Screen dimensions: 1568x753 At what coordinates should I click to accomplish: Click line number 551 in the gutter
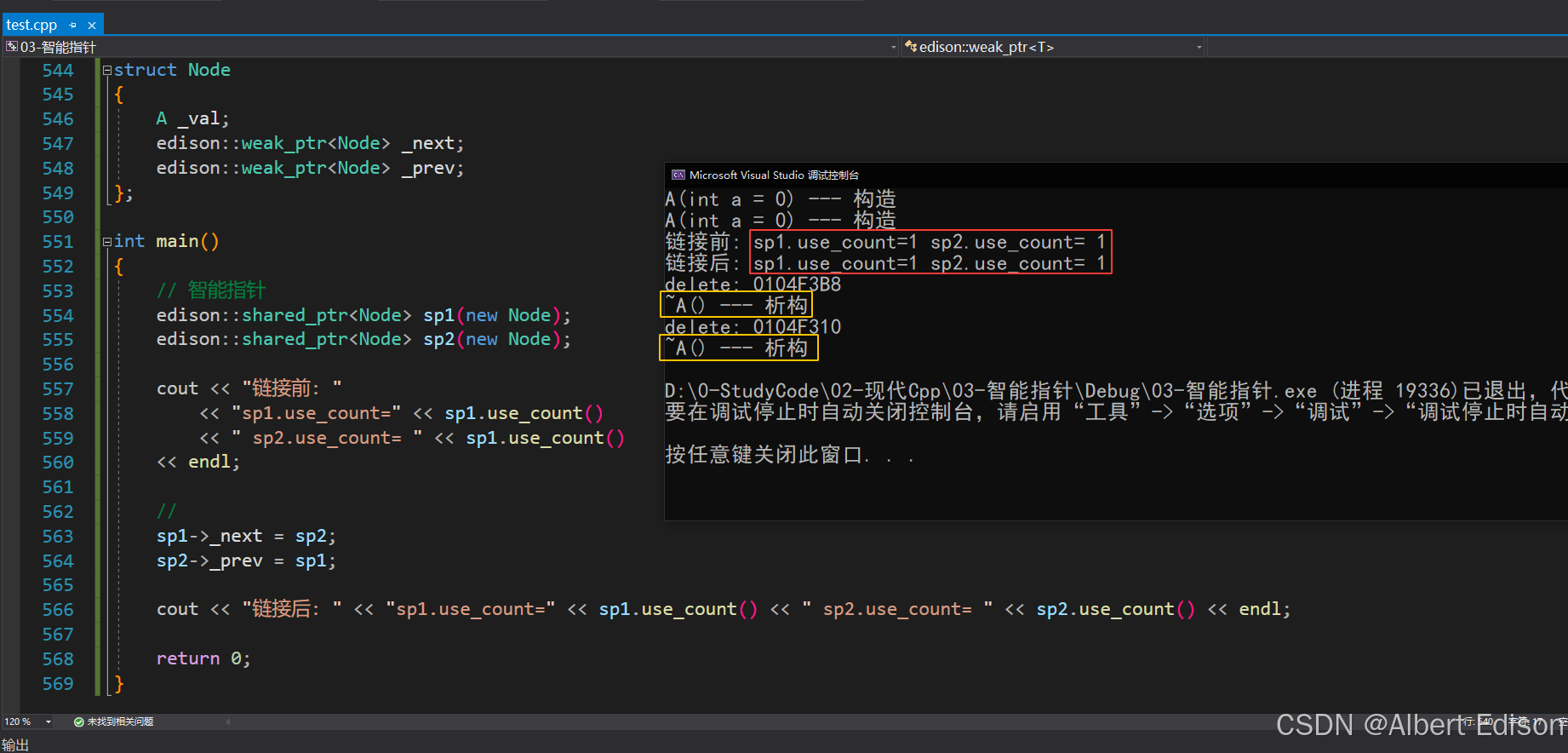pyautogui.click(x=58, y=242)
